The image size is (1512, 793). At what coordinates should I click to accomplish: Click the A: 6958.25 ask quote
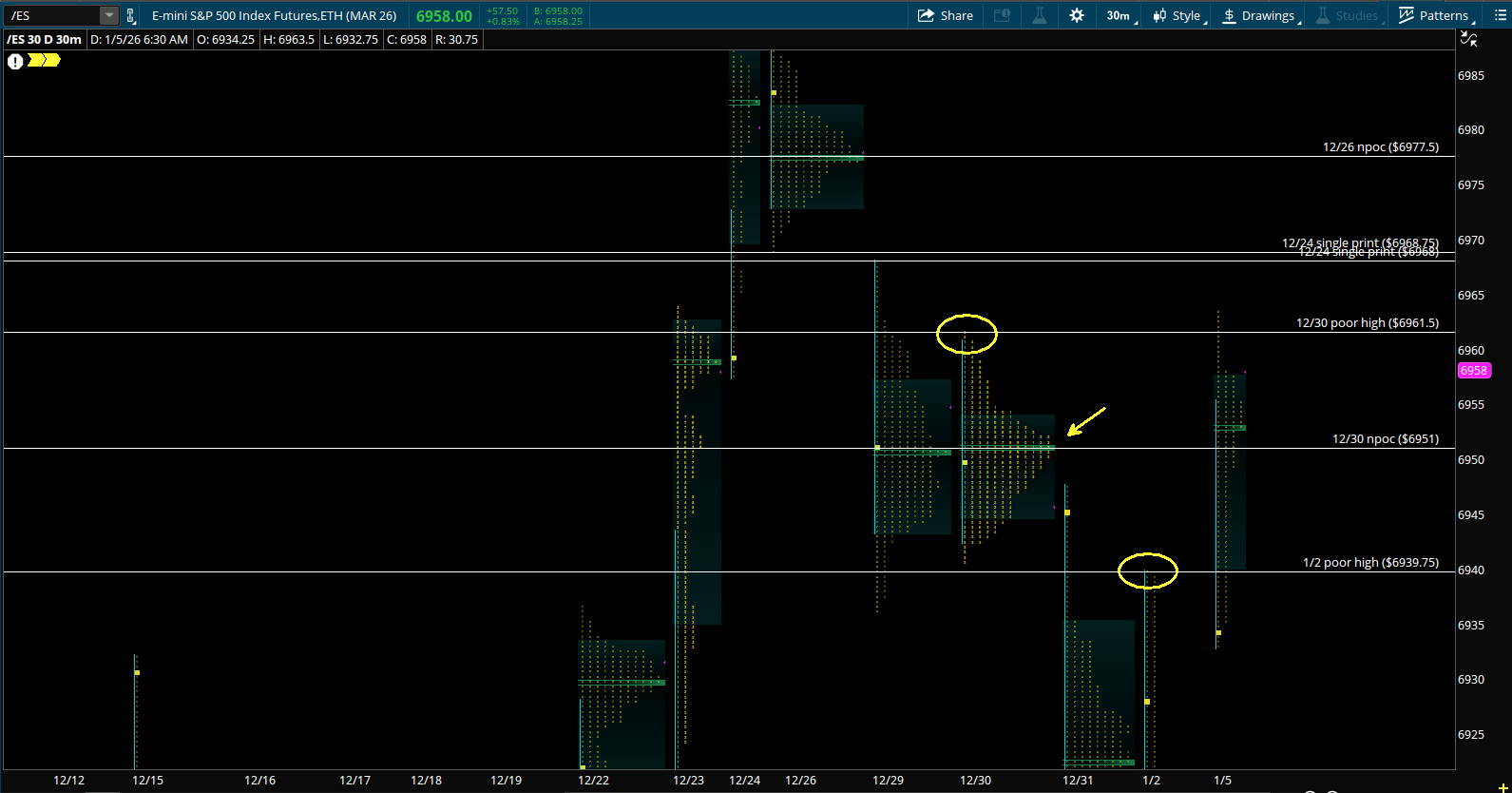pyautogui.click(x=558, y=21)
